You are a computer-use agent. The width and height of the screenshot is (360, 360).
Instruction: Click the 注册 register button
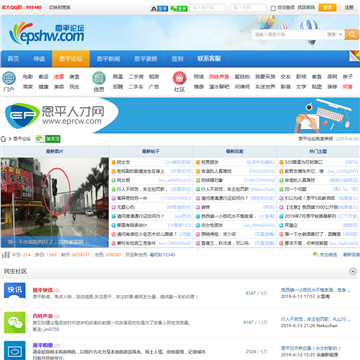point(349,8)
